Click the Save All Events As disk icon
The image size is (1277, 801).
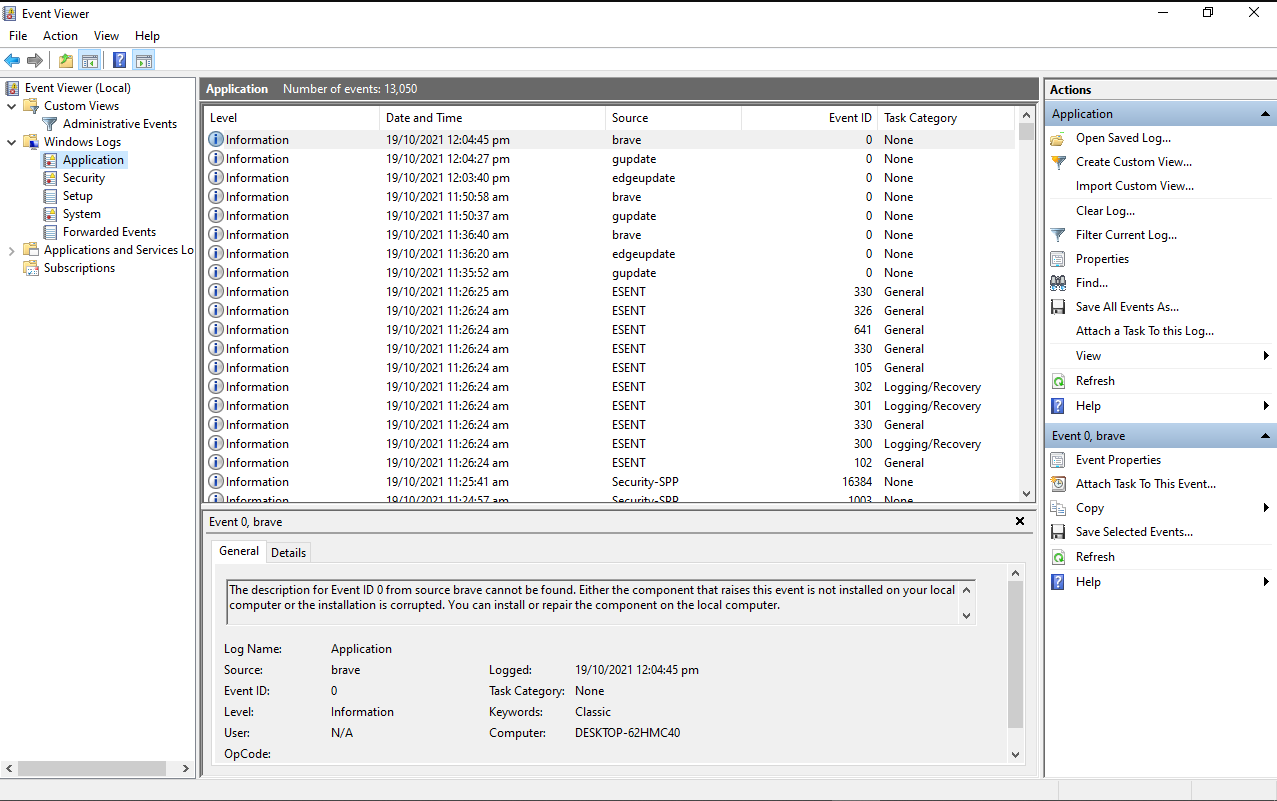[1059, 306]
